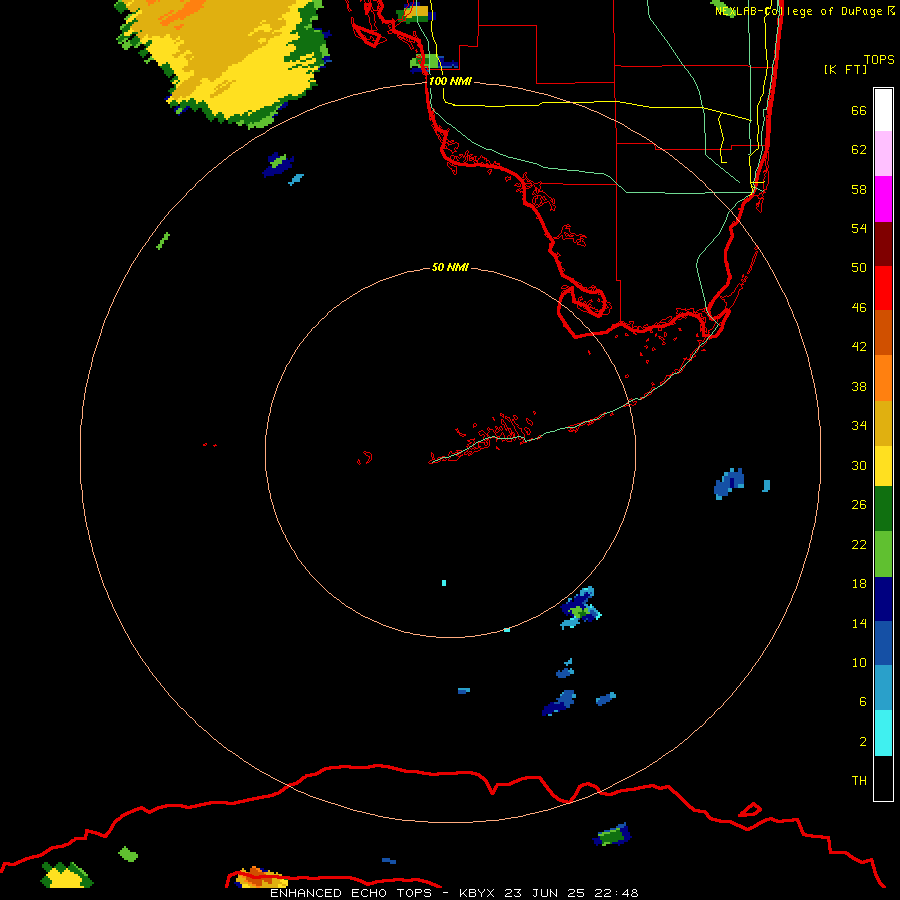Click the legend value "6"

coord(863,701)
